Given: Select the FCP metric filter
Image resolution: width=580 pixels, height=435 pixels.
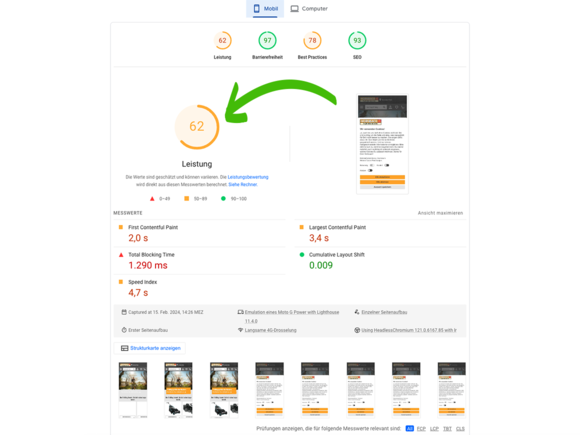Looking at the screenshot, I should tap(421, 429).
